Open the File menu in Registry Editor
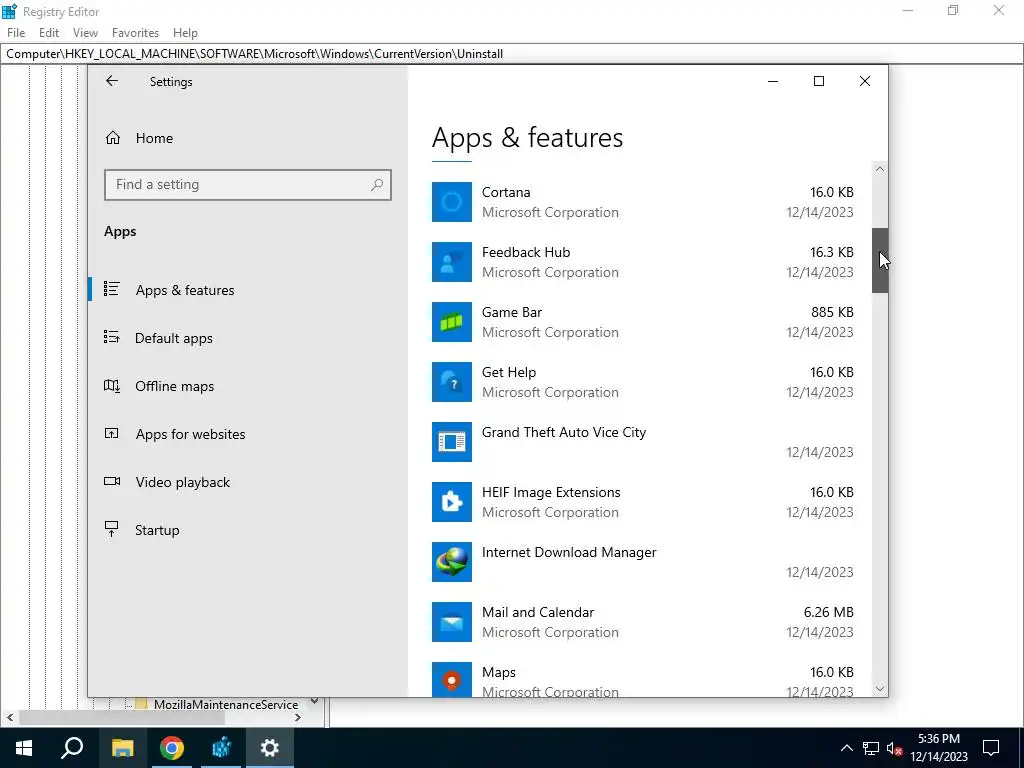Image resolution: width=1024 pixels, height=768 pixels. [16, 33]
